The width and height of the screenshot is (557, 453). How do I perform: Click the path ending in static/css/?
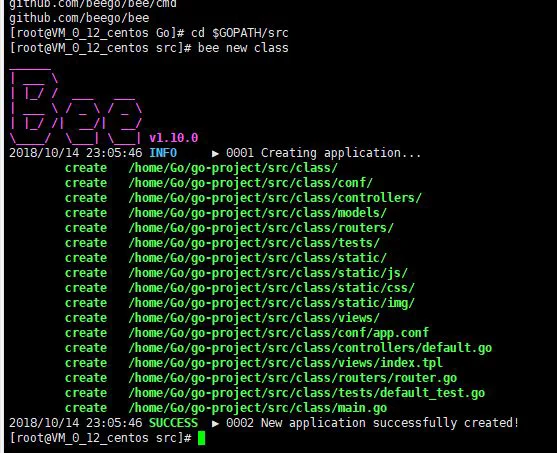click(x=271, y=288)
